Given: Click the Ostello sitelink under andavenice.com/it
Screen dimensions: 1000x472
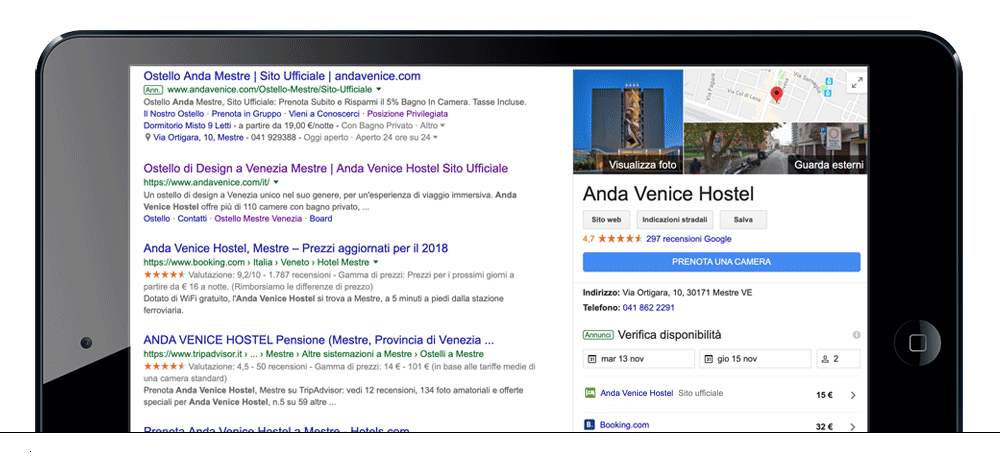Looking at the screenshot, I should [x=157, y=218].
